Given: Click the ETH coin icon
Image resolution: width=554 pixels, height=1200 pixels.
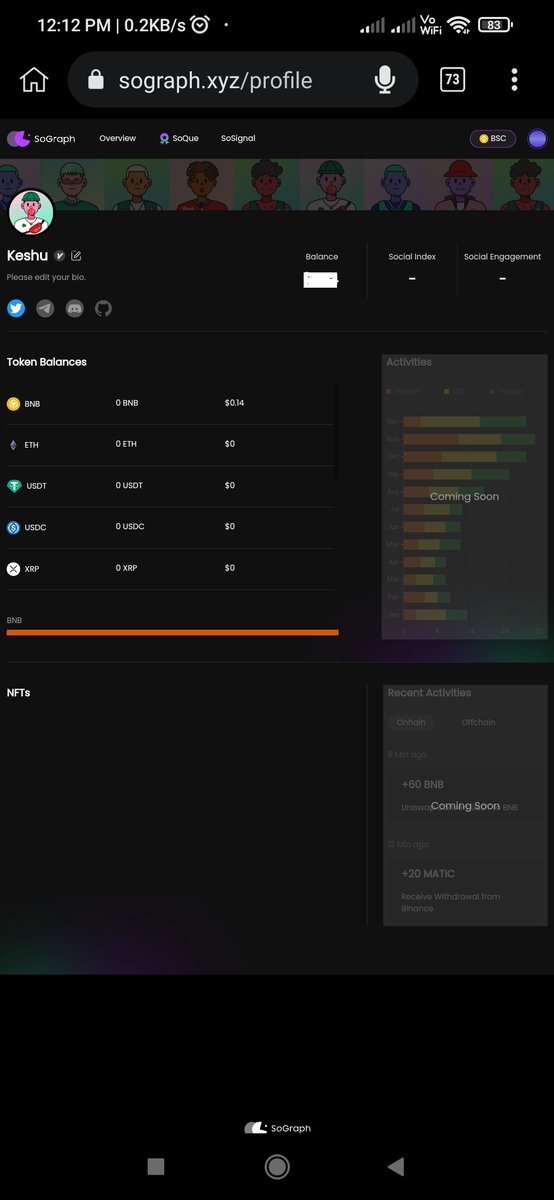Looking at the screenshot, I should click(13, 445).
